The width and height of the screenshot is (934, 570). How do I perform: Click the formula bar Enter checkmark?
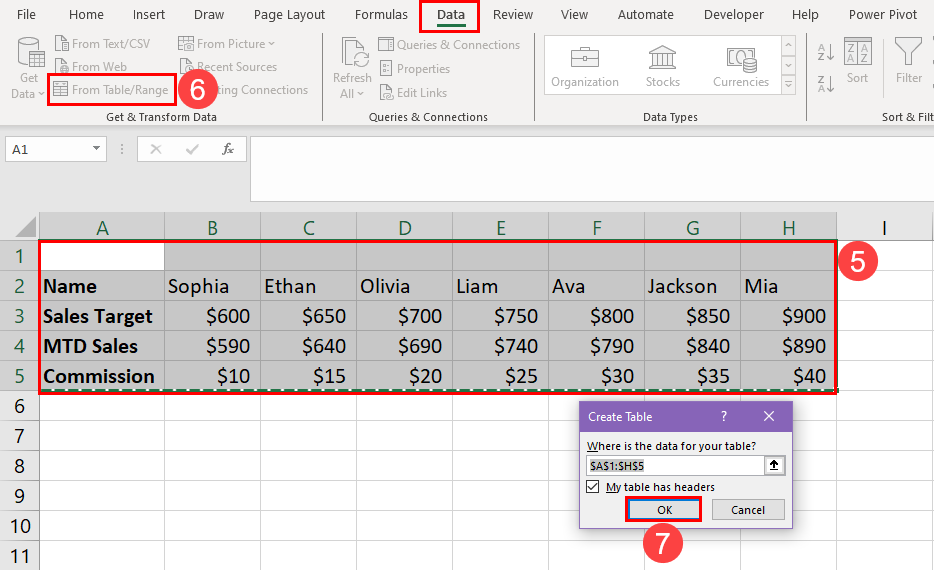click(192, 149)
